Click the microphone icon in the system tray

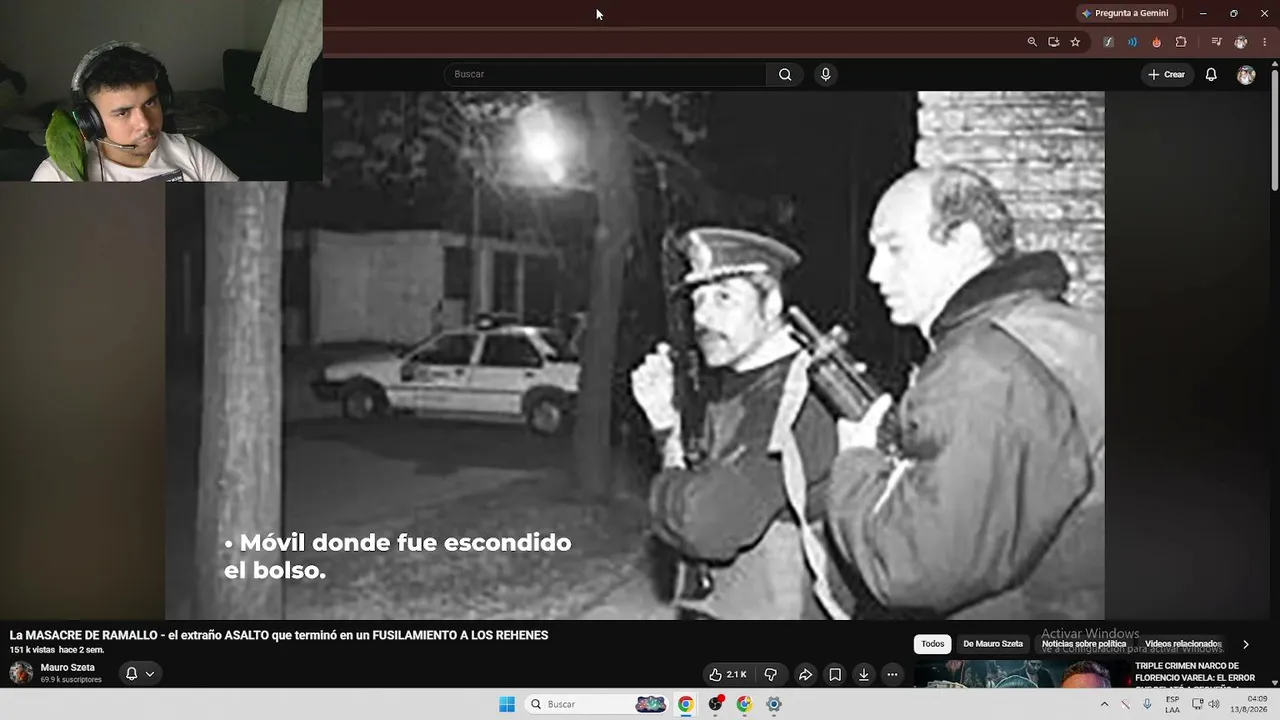(x=1147, y=704)
